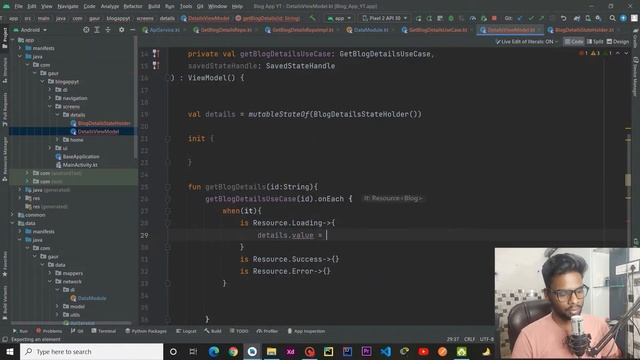Screen dimensions: 640x360
Task: Click the editor vertical scrollbar thumb
Action: [628, 180]
